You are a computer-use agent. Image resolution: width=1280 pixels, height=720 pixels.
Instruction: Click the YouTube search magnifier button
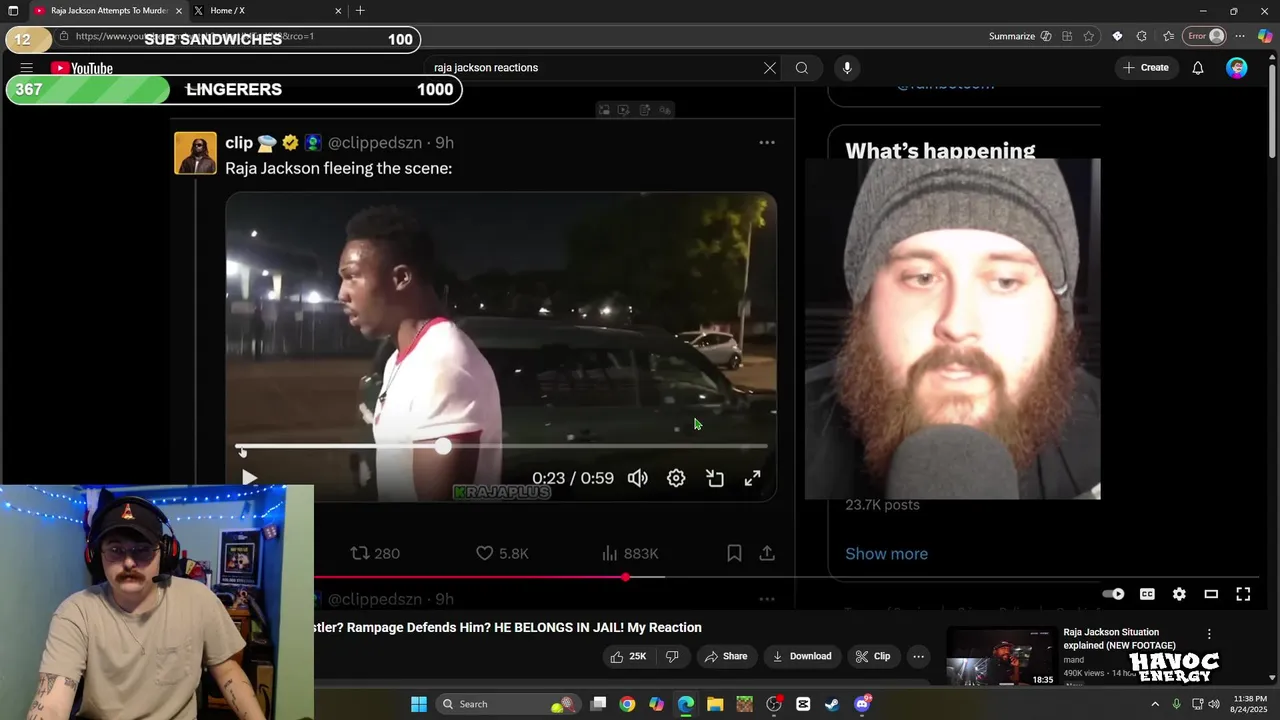click(x=802, y=68)
